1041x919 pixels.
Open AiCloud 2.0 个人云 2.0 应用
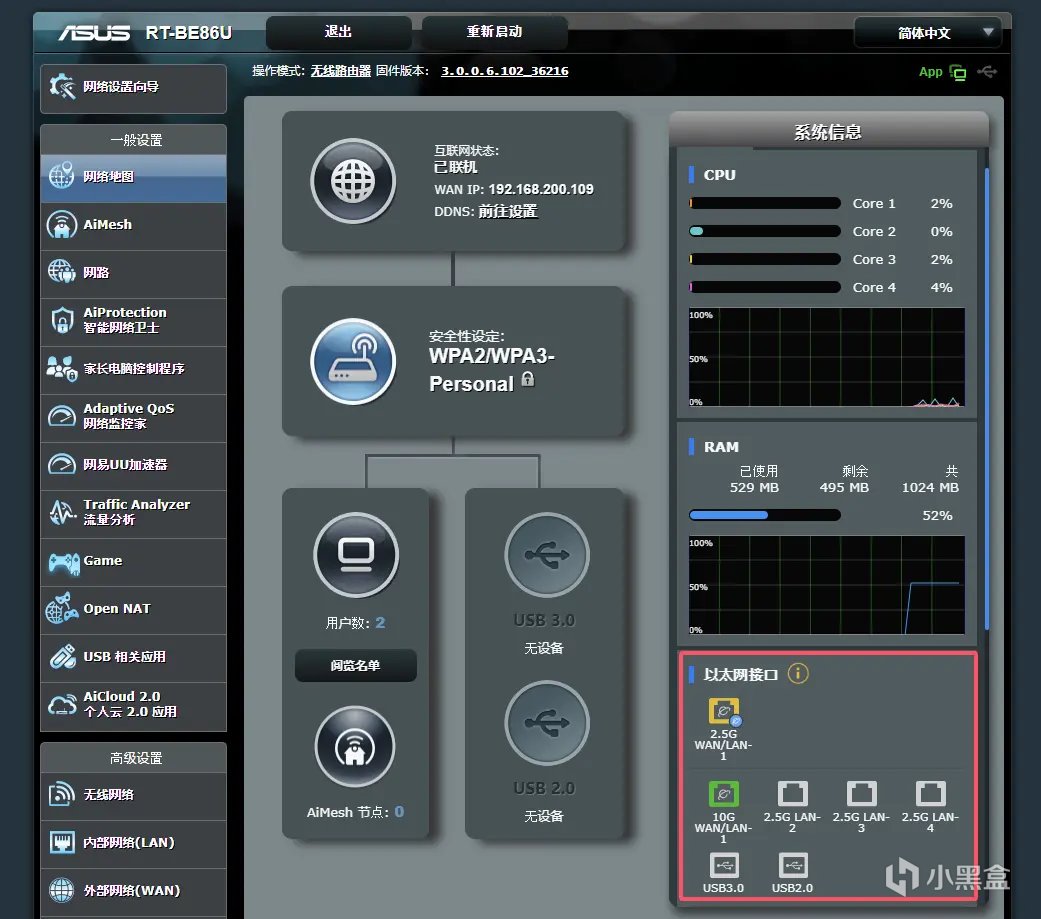(x=133, y=705)
